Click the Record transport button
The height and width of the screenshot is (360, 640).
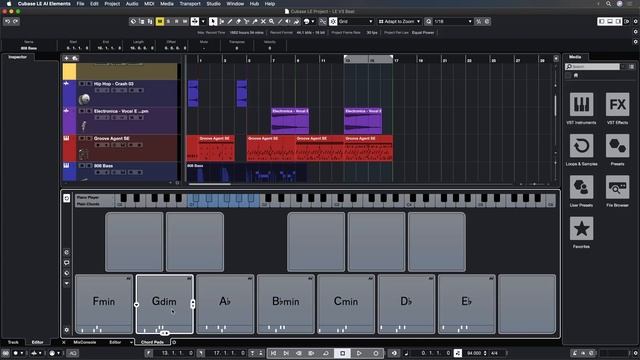click(x=376, y=353)
